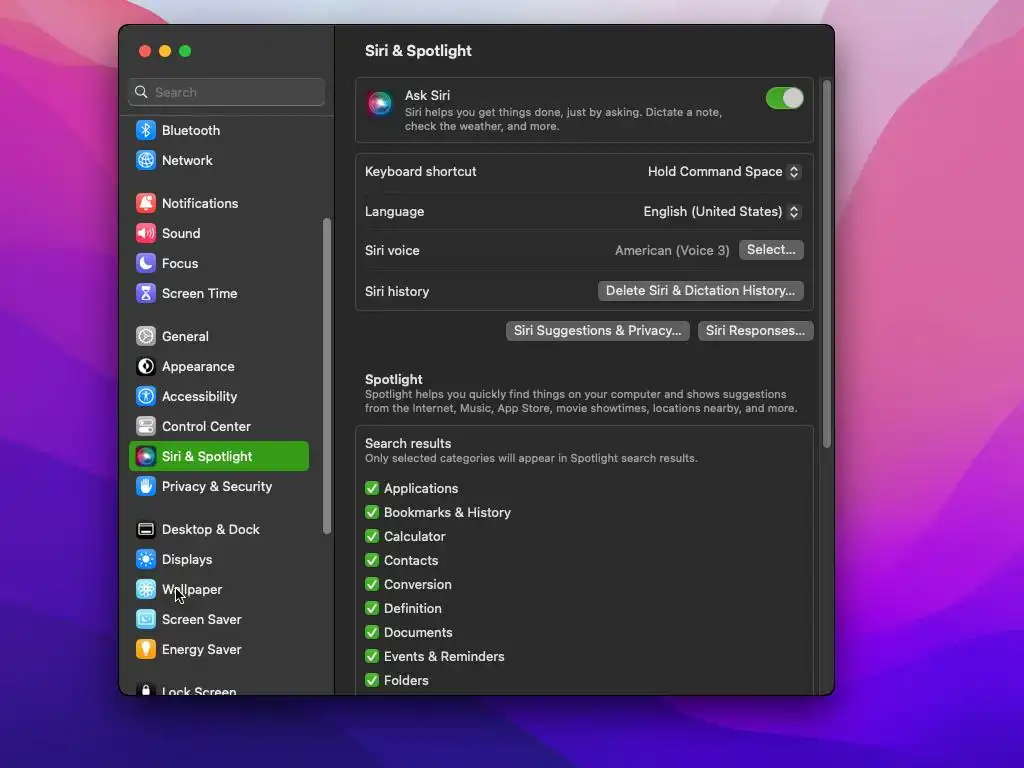Select the Network text label in the sidebar
The height and width of the screenshot is (768, 1024).
pos(187,161)
